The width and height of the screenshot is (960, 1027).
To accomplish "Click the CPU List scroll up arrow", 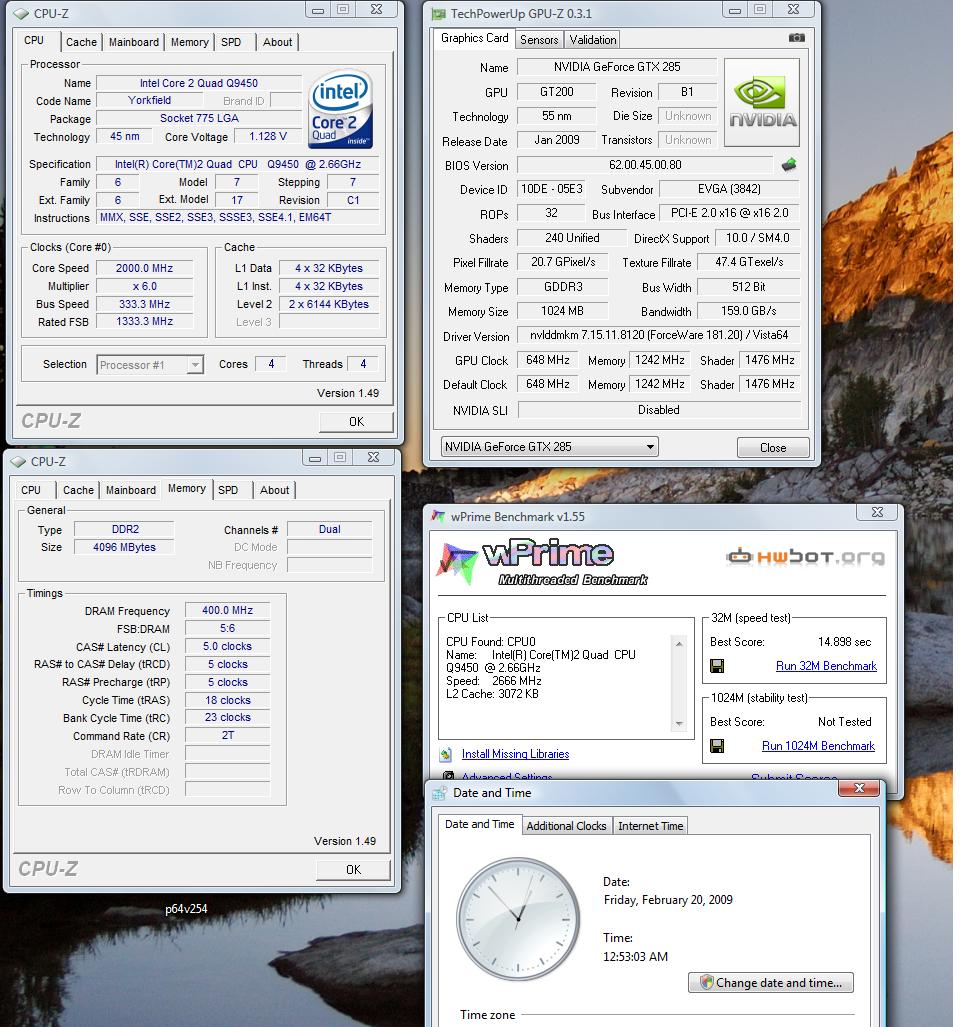I will [679, 644].
